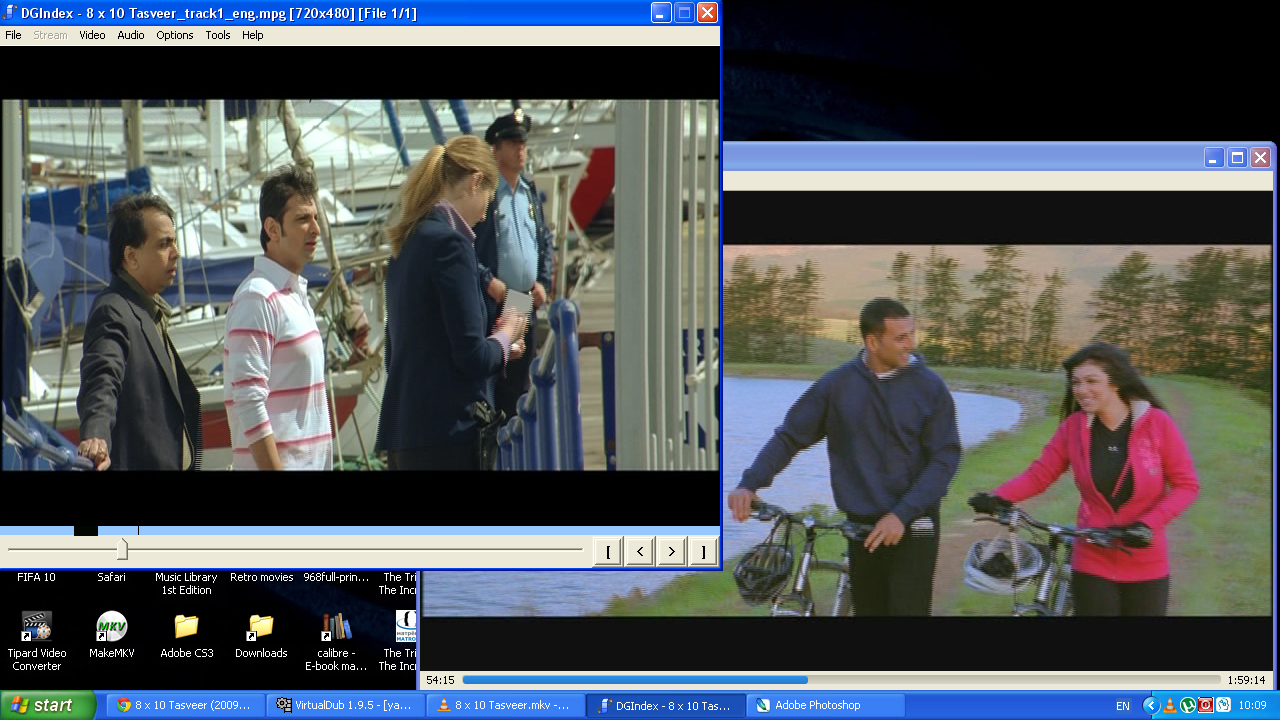
Task: Open the Help menu in DGIndex
Action: pyautogui.click(x=253, y=35)
